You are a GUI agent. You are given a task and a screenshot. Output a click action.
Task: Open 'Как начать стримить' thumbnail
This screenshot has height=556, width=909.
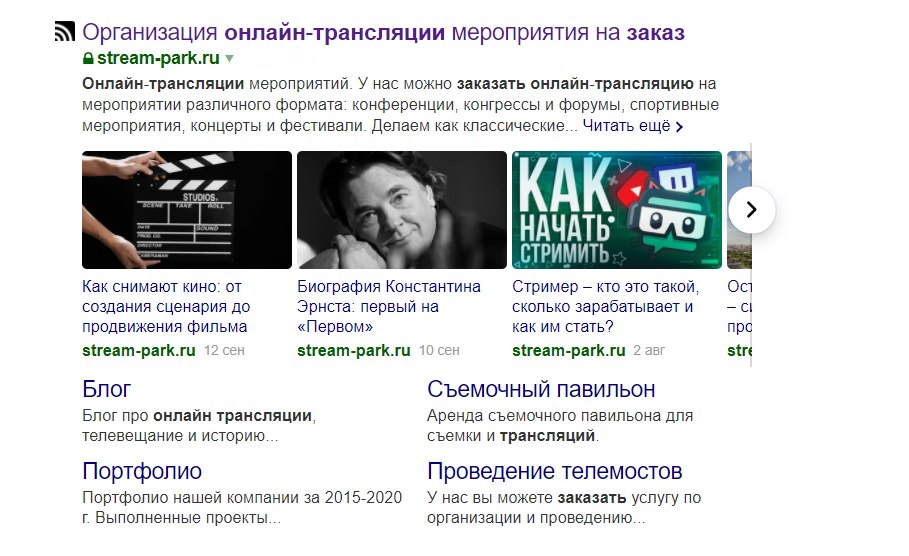point(617,210)
